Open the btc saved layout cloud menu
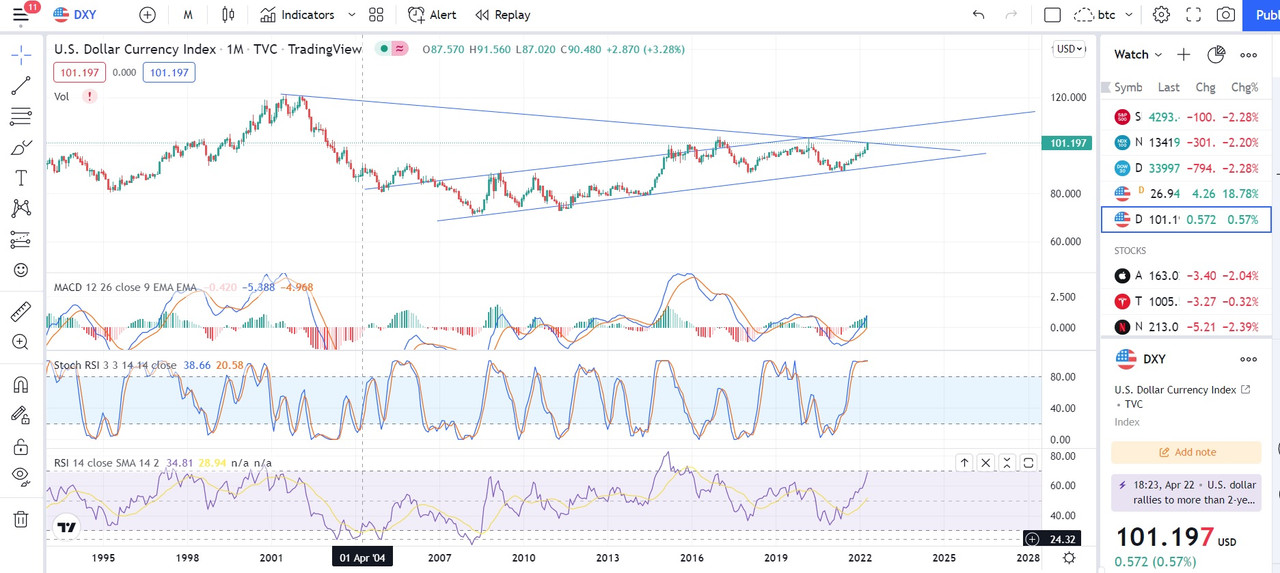This screenshot has height=573, width=1280. tap(1095, 15)
